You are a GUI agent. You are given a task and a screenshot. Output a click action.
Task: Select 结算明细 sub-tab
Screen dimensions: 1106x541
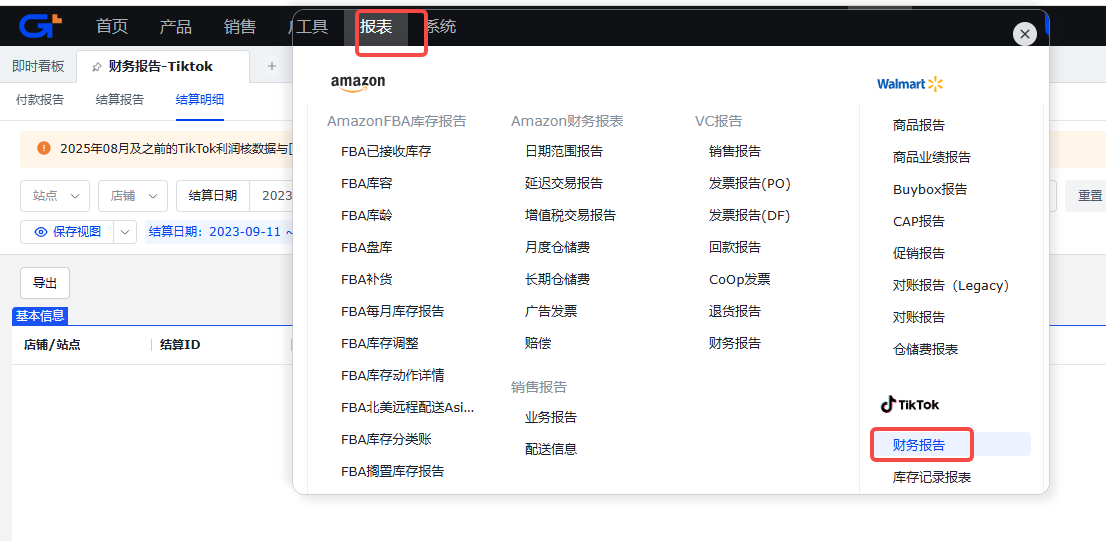click(x=200, y=99)
